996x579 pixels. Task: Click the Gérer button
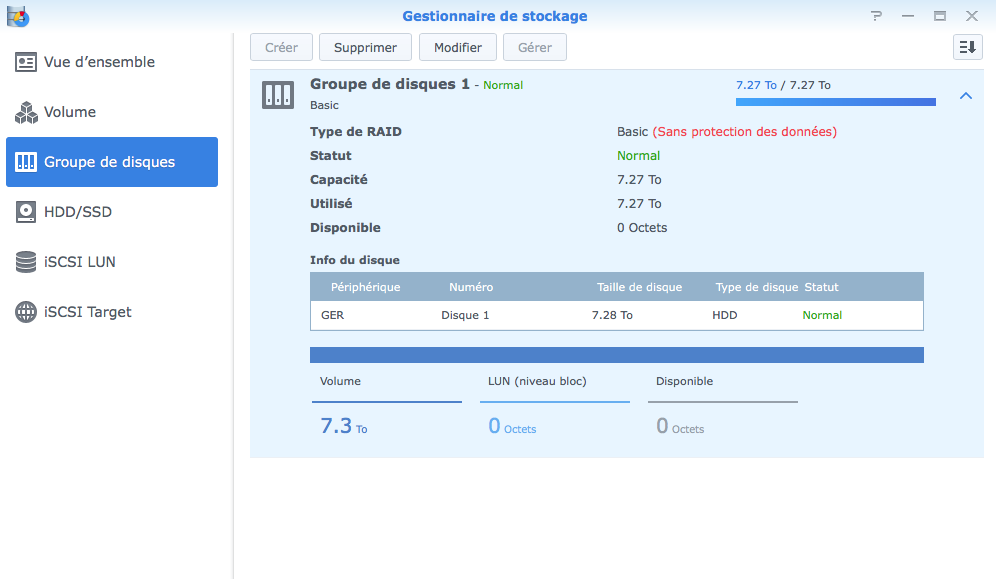pyautogui.click(x=535, y=47)
